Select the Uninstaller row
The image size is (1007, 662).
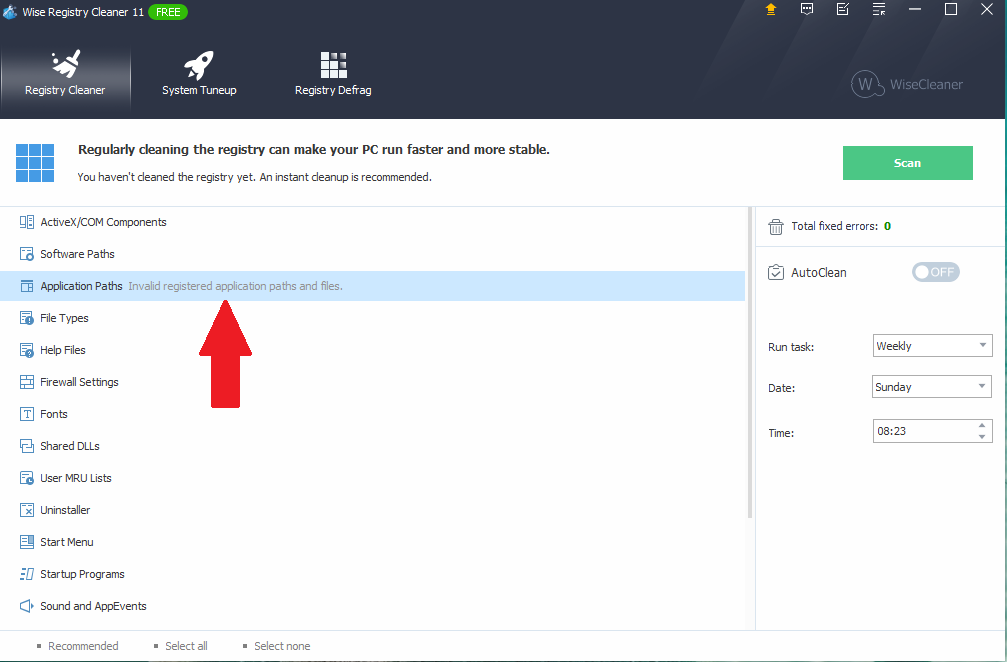[x=372, y=510]
